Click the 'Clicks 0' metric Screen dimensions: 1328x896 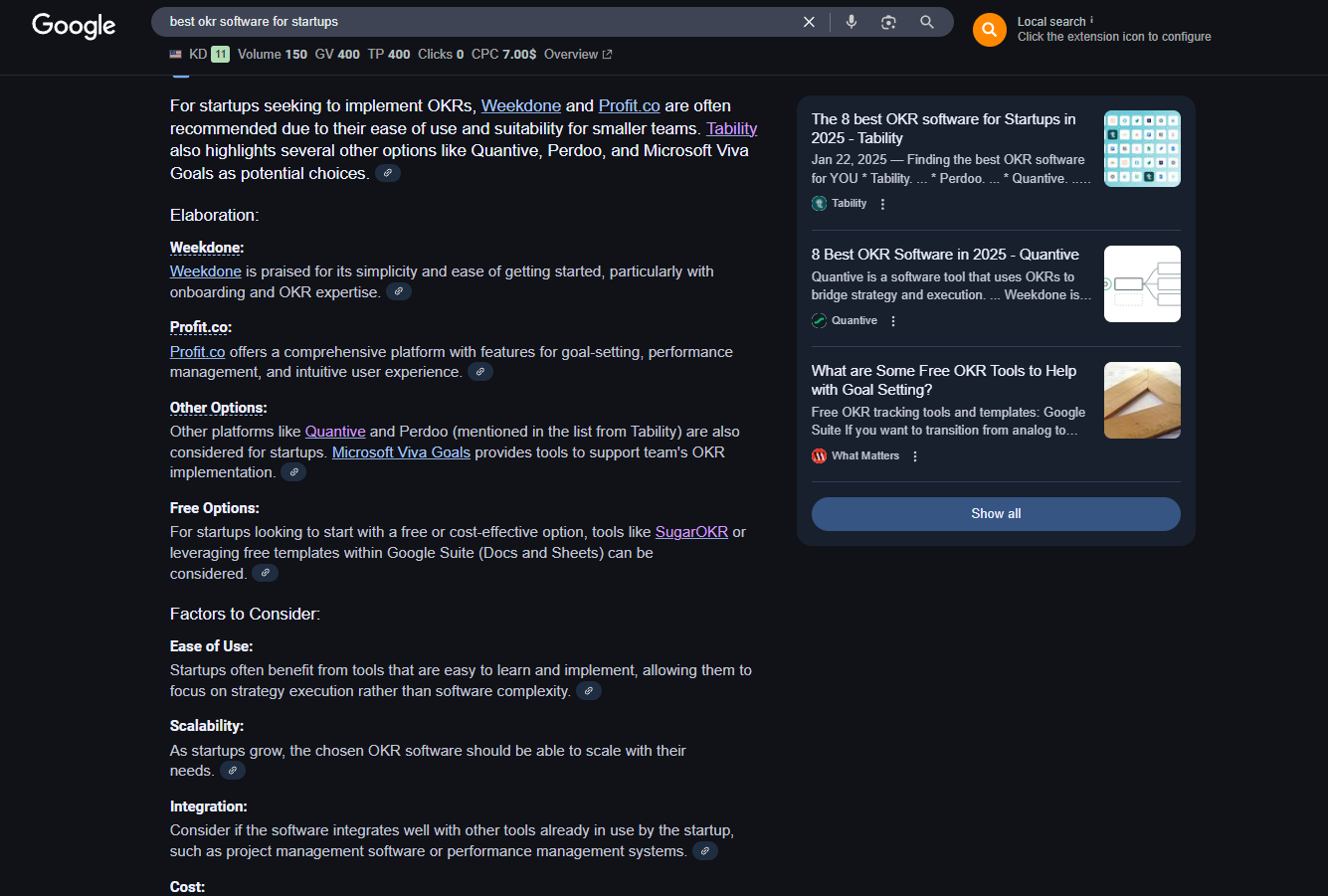pyautogui.click(x=441, y=55)
